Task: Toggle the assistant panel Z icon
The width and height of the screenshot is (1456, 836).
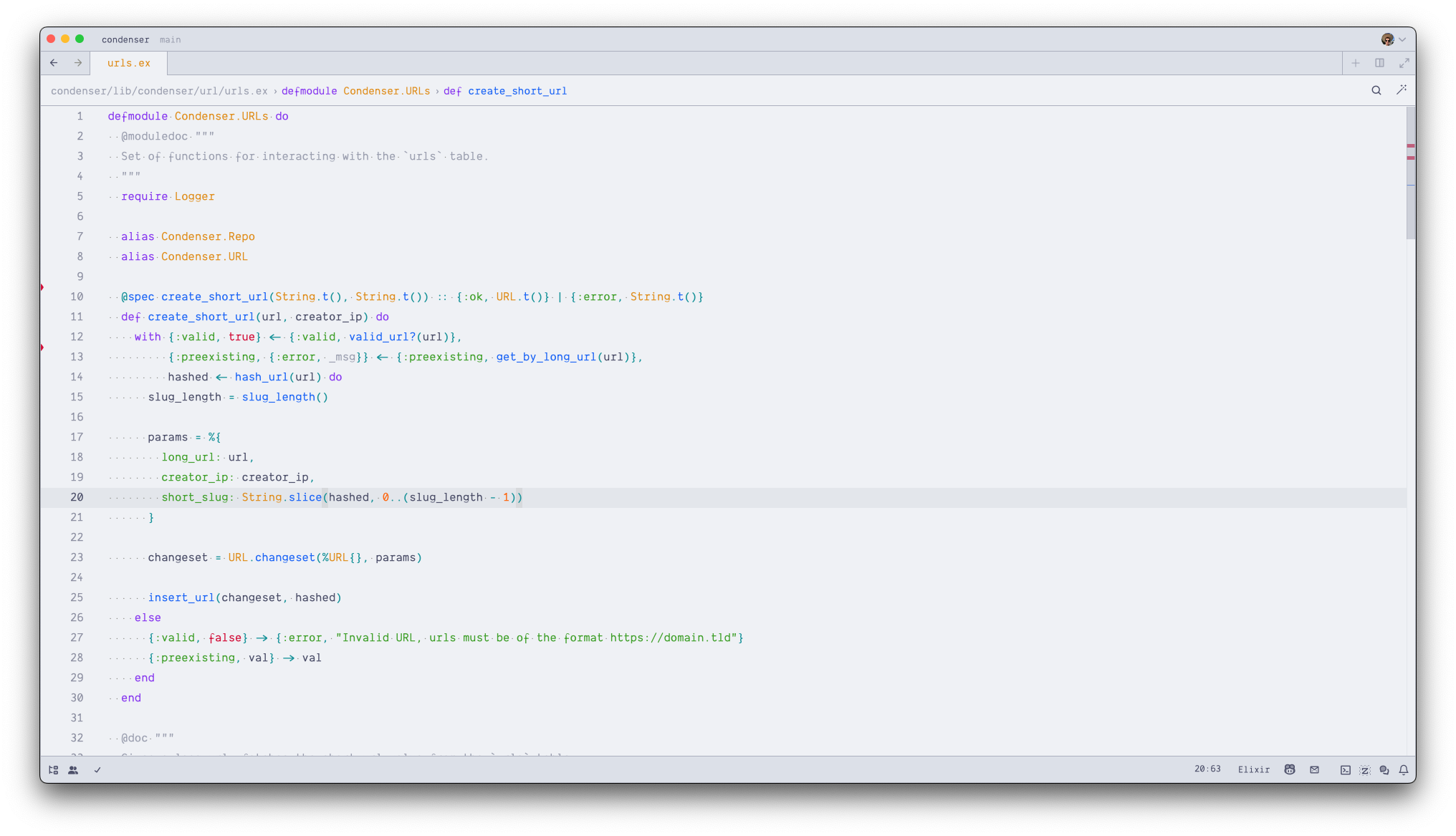Action: click(1365, 770)
